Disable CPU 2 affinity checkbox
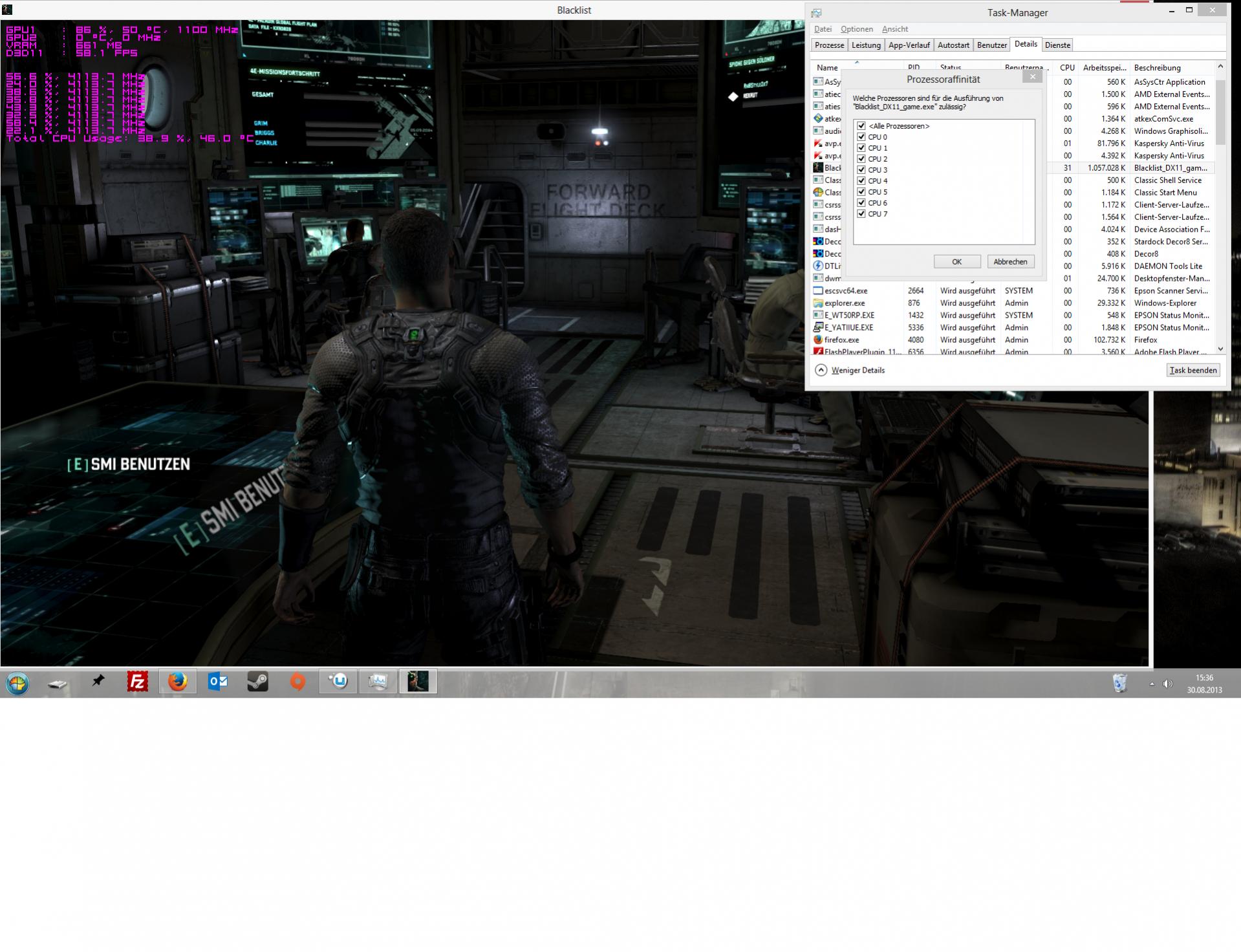1241x952 pixels. [861, 159]
